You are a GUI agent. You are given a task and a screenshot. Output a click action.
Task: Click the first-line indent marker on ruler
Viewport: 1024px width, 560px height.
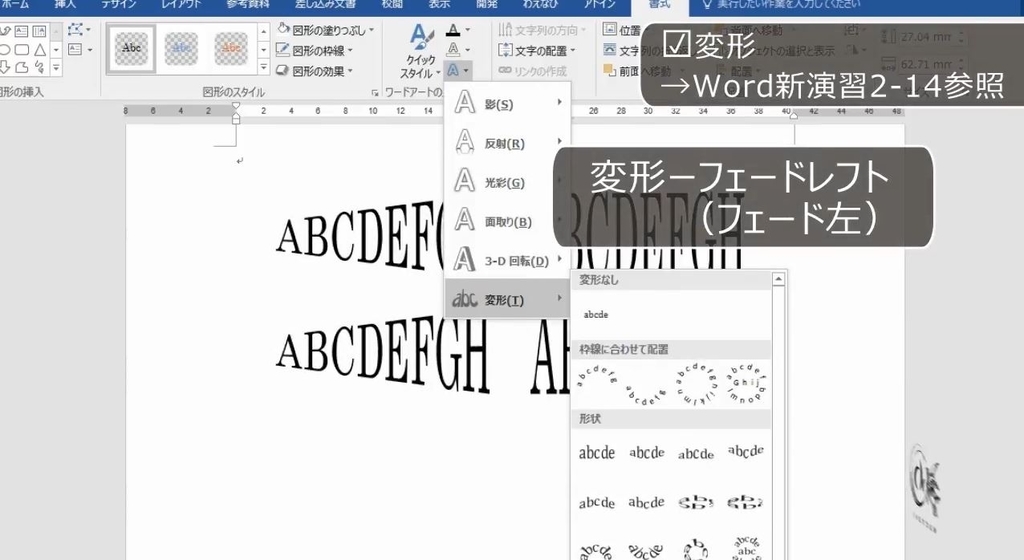[x=236, y=106]
